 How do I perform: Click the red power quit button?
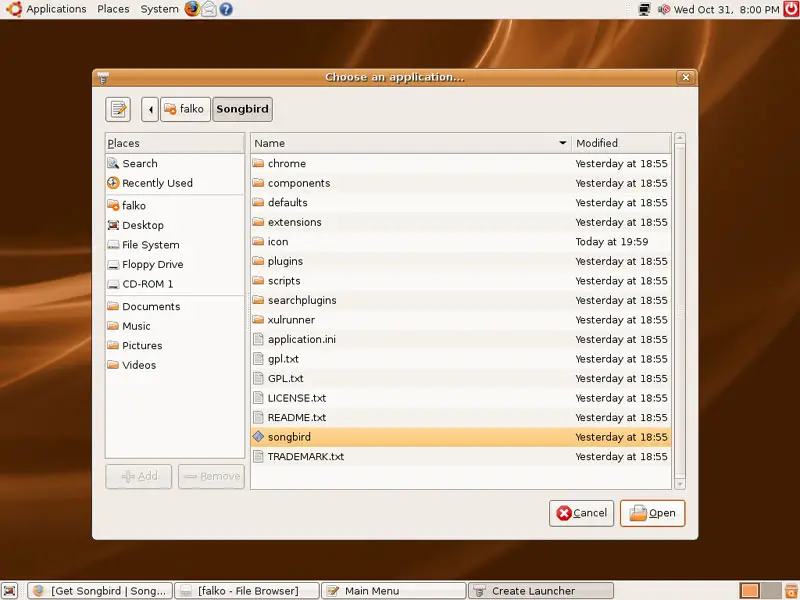(x=791, y=9)
